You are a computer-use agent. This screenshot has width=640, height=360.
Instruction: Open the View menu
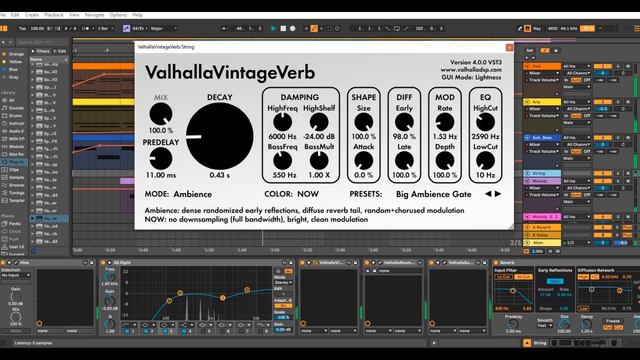click(74, 15)
